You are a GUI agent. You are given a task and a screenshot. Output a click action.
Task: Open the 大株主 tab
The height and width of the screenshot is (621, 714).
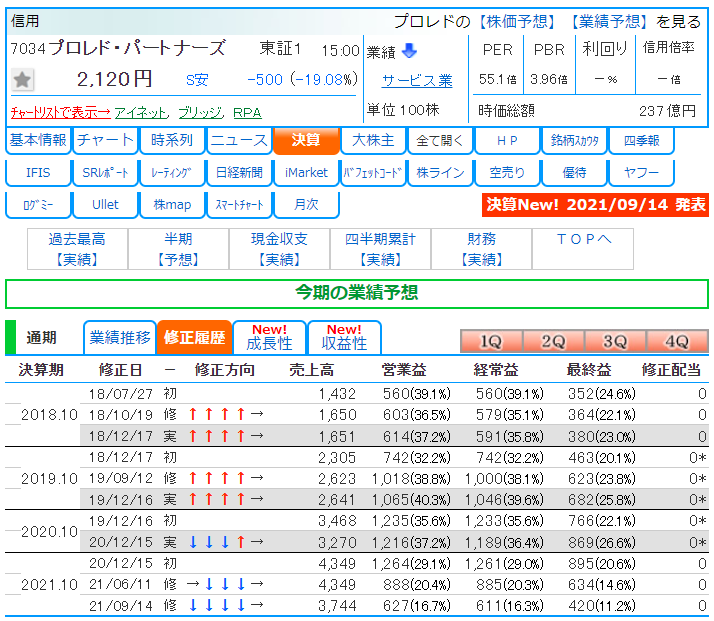373,141
